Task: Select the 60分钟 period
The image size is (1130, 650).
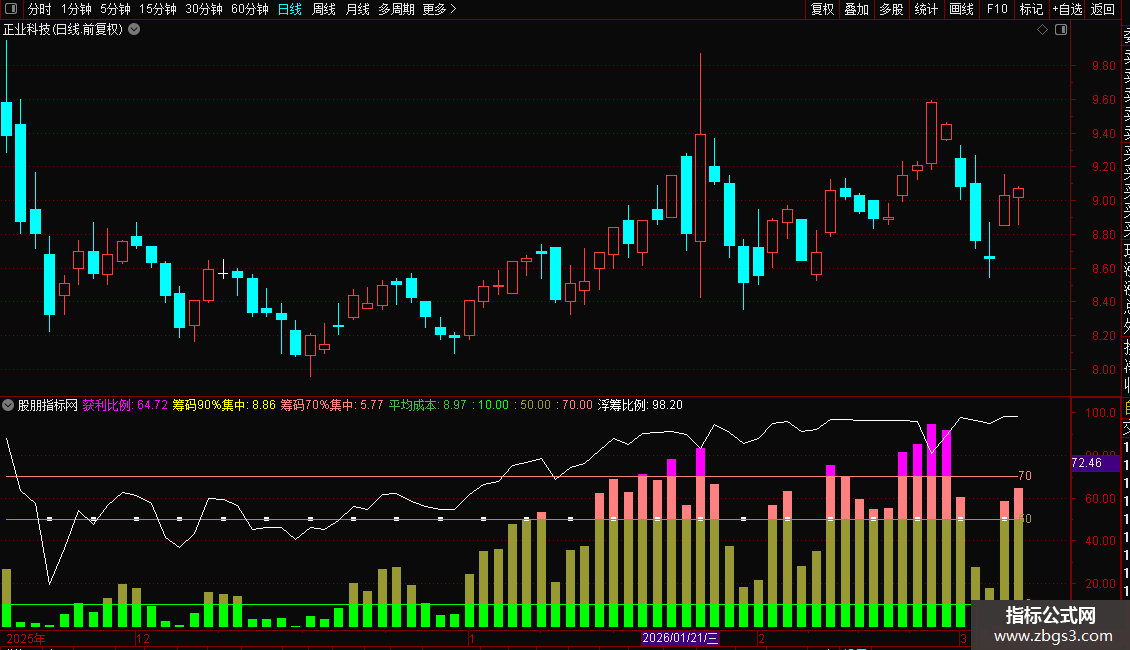Action: click(x=249, y=9)
